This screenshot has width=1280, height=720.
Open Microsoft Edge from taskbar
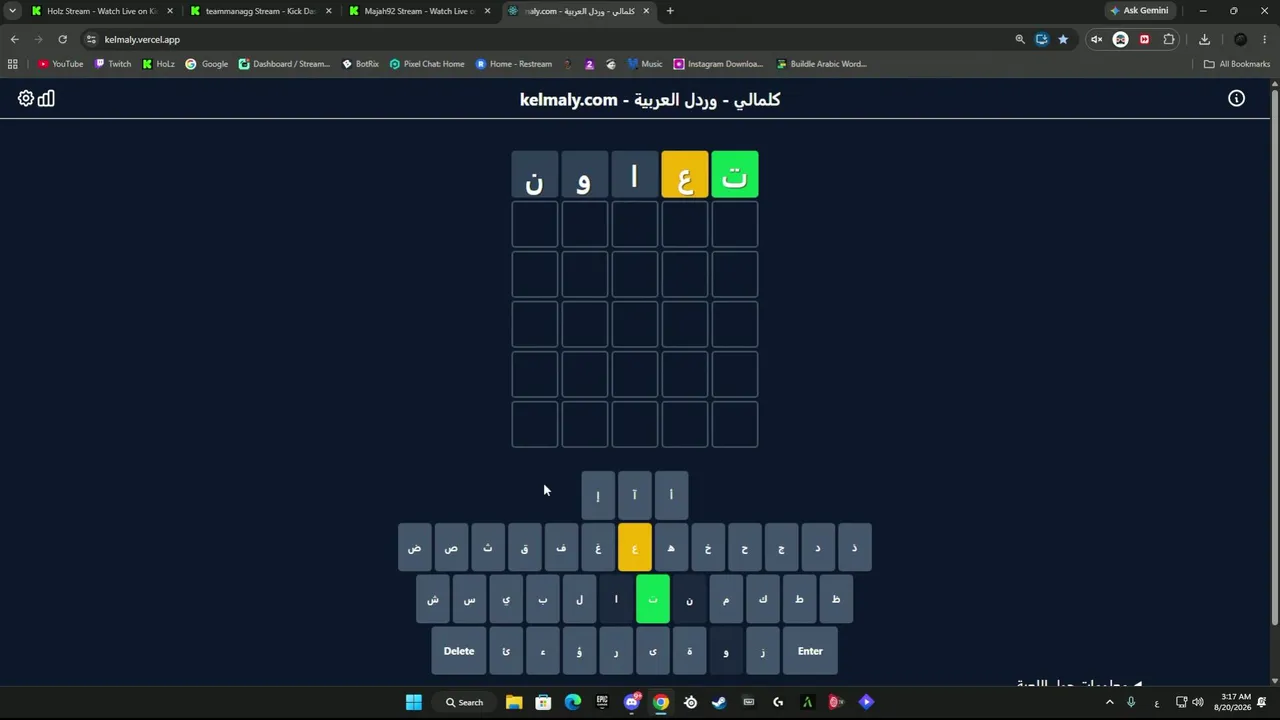pyautogui.click(x=573, y=702)
